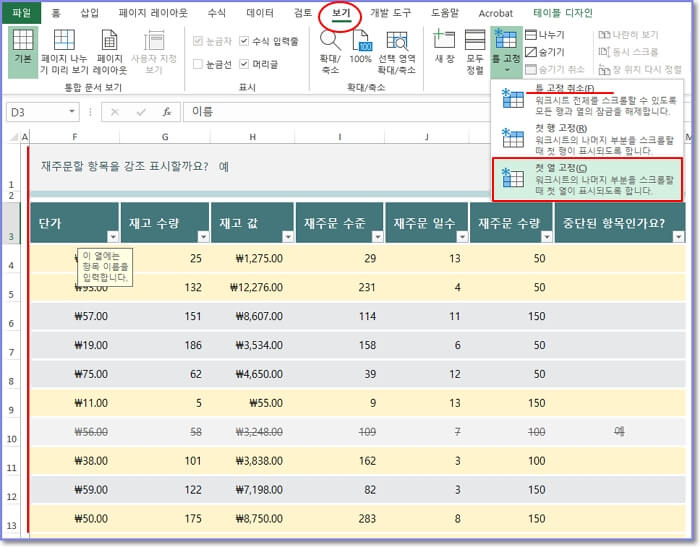Switch to the 테이블 디자인 tab
Viewport: 700px width, 547px height.
click(562, 13)
